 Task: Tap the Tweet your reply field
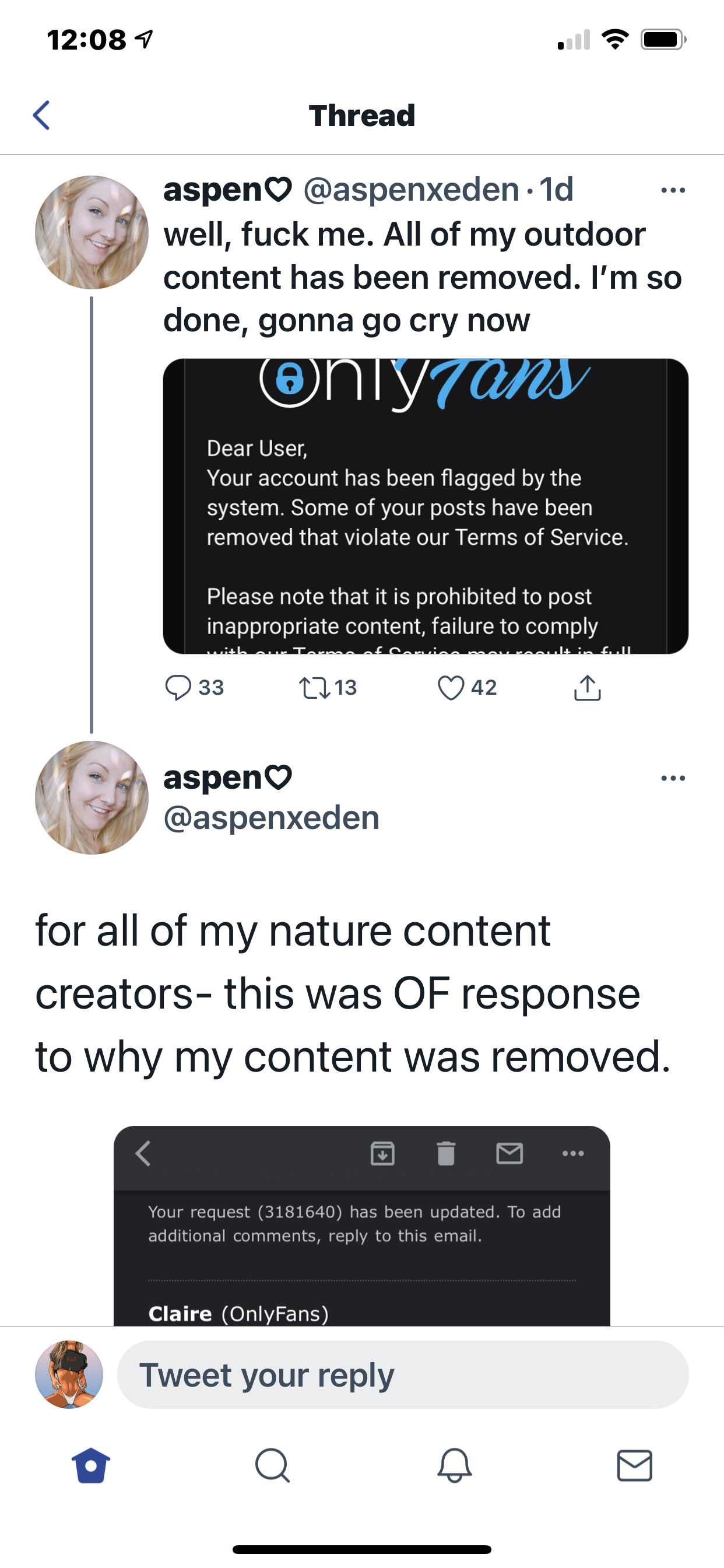click(x=403, y=1374)
